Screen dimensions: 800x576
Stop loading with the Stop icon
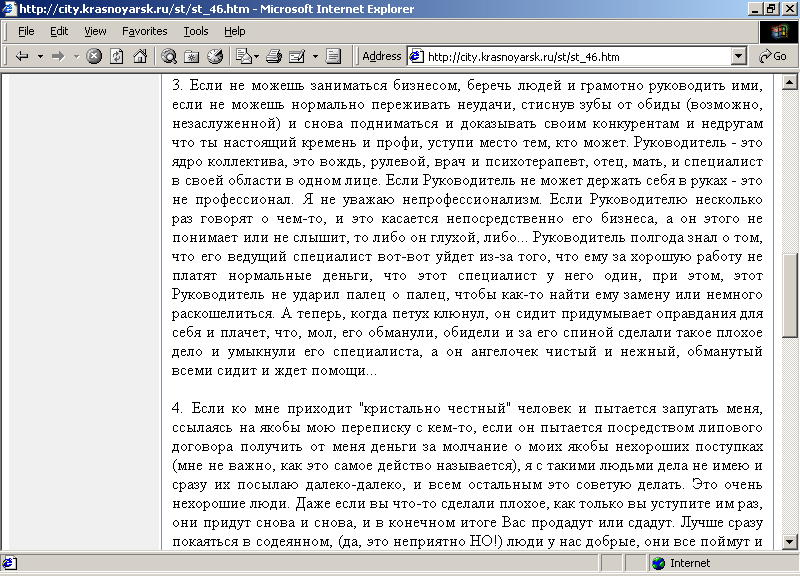point(93,56)
